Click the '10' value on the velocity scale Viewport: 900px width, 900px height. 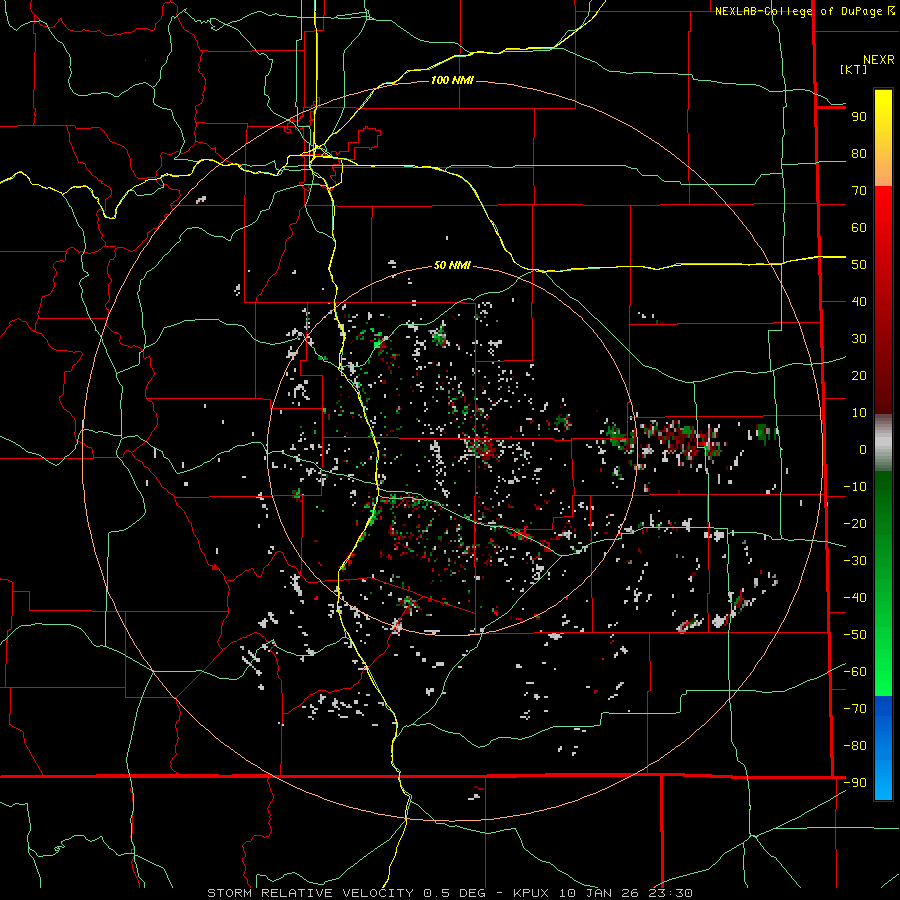click(859, 413)
